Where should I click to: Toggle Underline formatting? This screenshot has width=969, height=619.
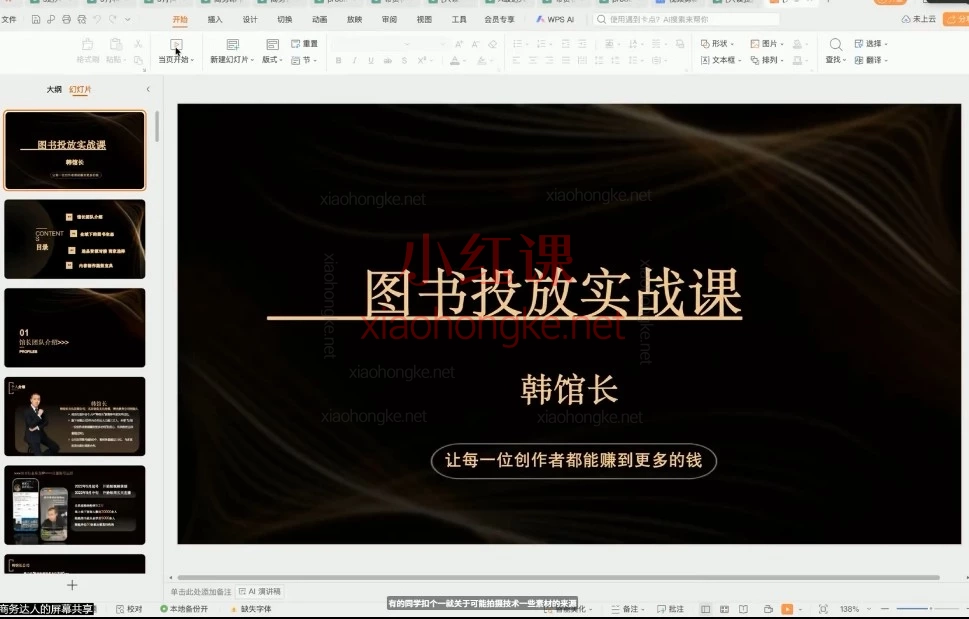click(371, 61)
